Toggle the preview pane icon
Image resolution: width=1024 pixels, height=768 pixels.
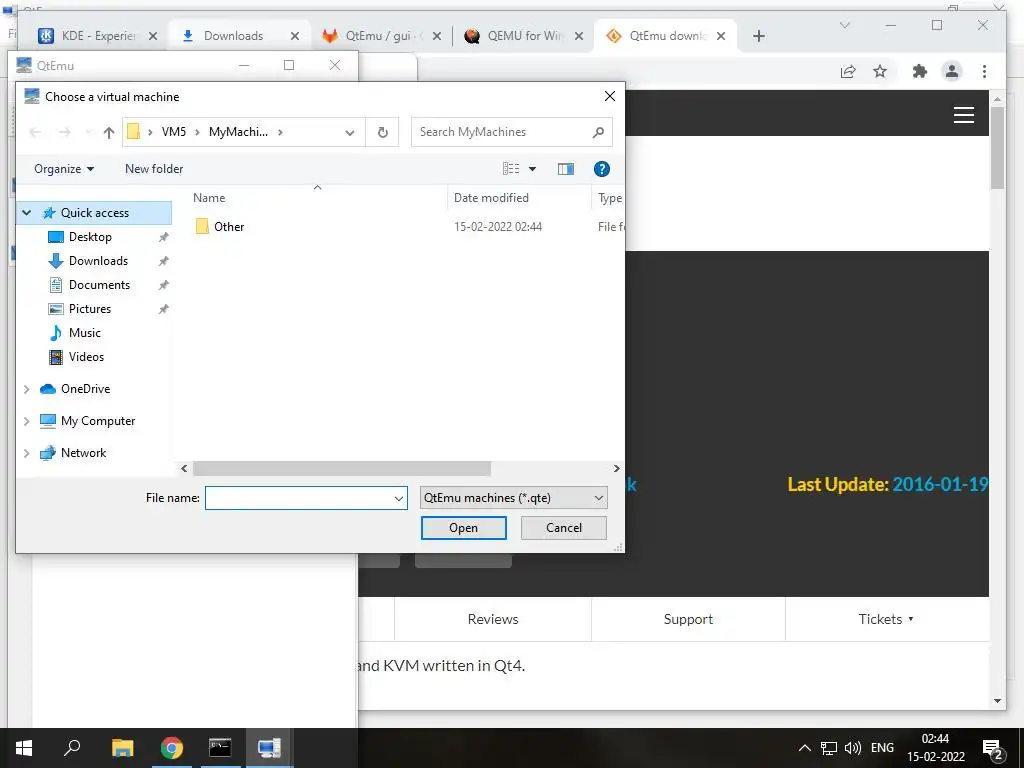coord(566,169)
